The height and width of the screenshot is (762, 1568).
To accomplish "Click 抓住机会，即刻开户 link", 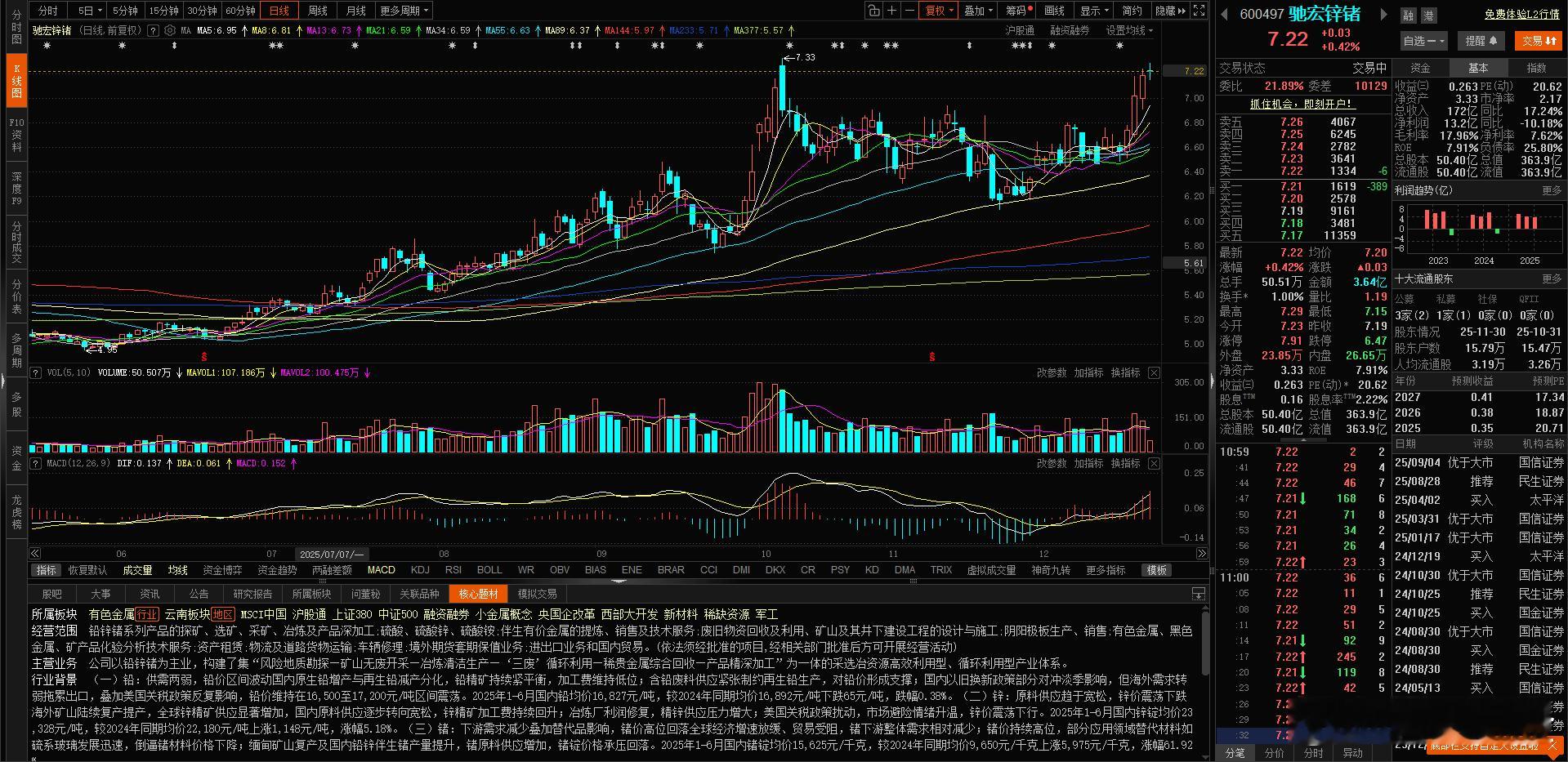I will coord(1302,104).
